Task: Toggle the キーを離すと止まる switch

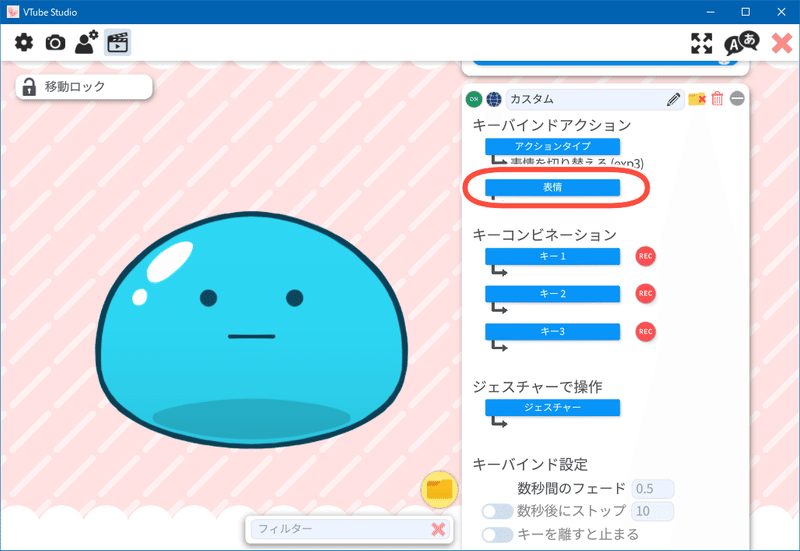Action: (x=497, y=535)
